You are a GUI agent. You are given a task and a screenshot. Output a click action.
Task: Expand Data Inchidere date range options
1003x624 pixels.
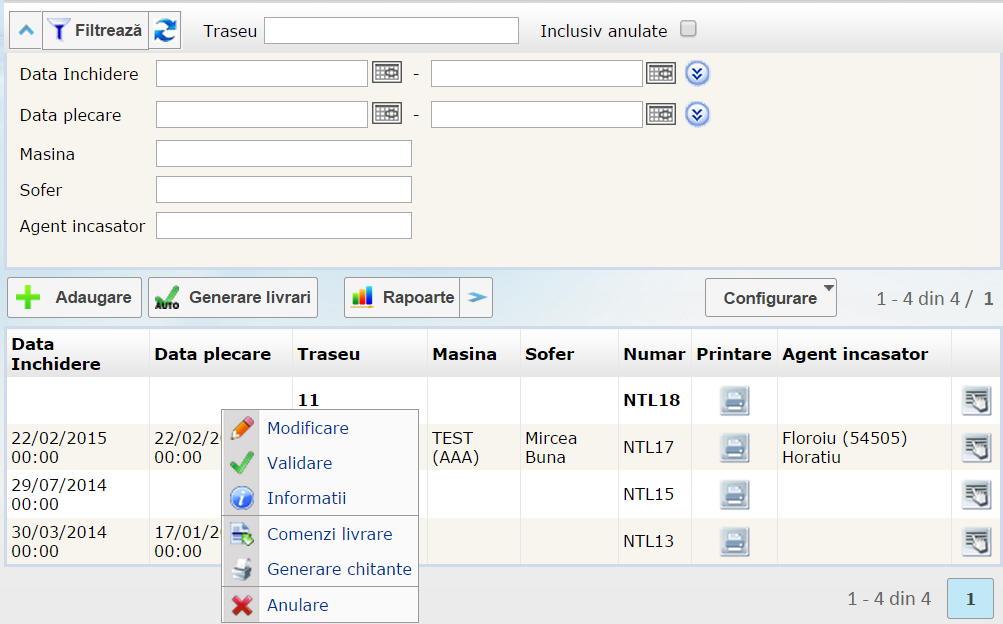click(x=697, y=73)
